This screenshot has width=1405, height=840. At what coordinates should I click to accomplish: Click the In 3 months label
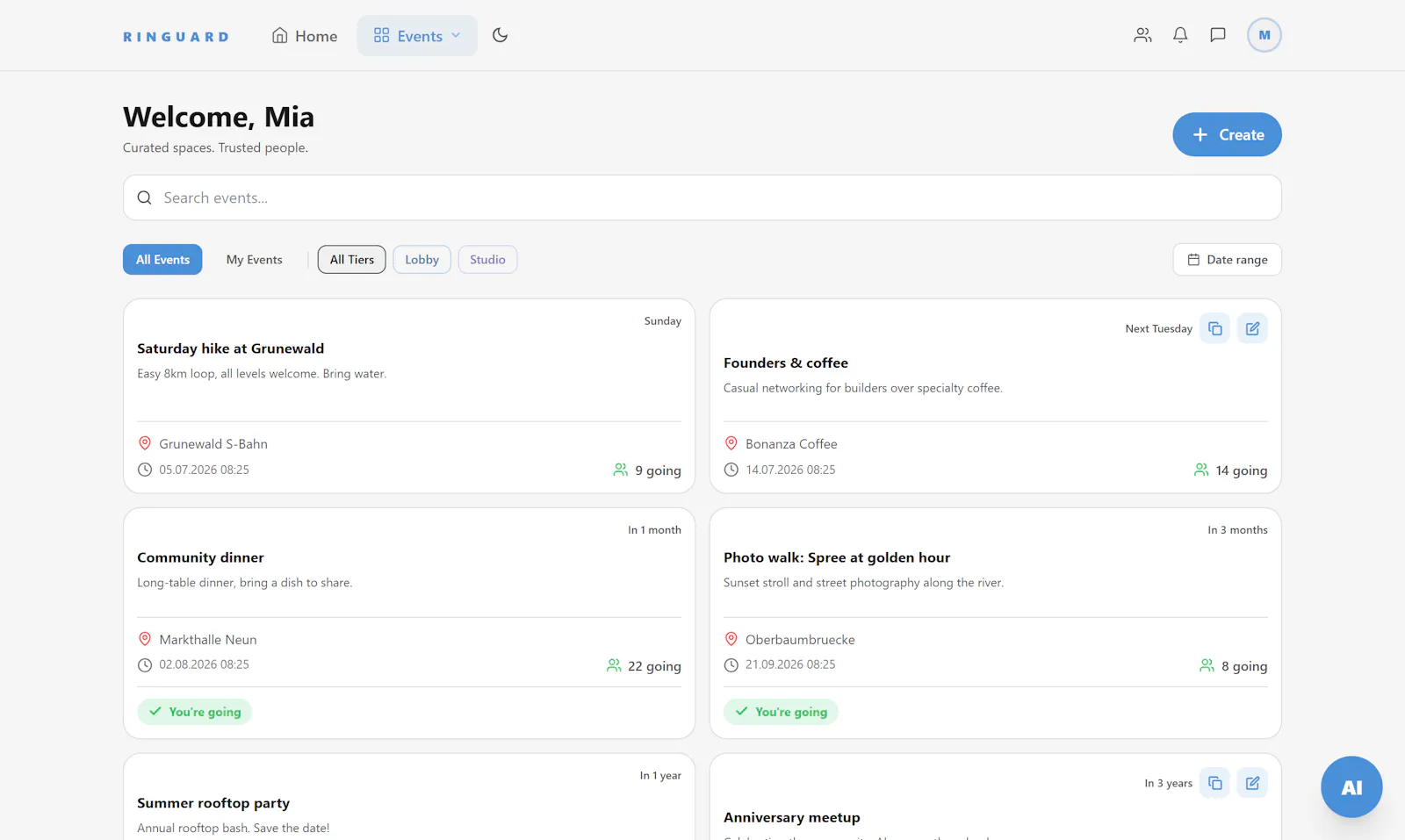[x=1237, y=530]
